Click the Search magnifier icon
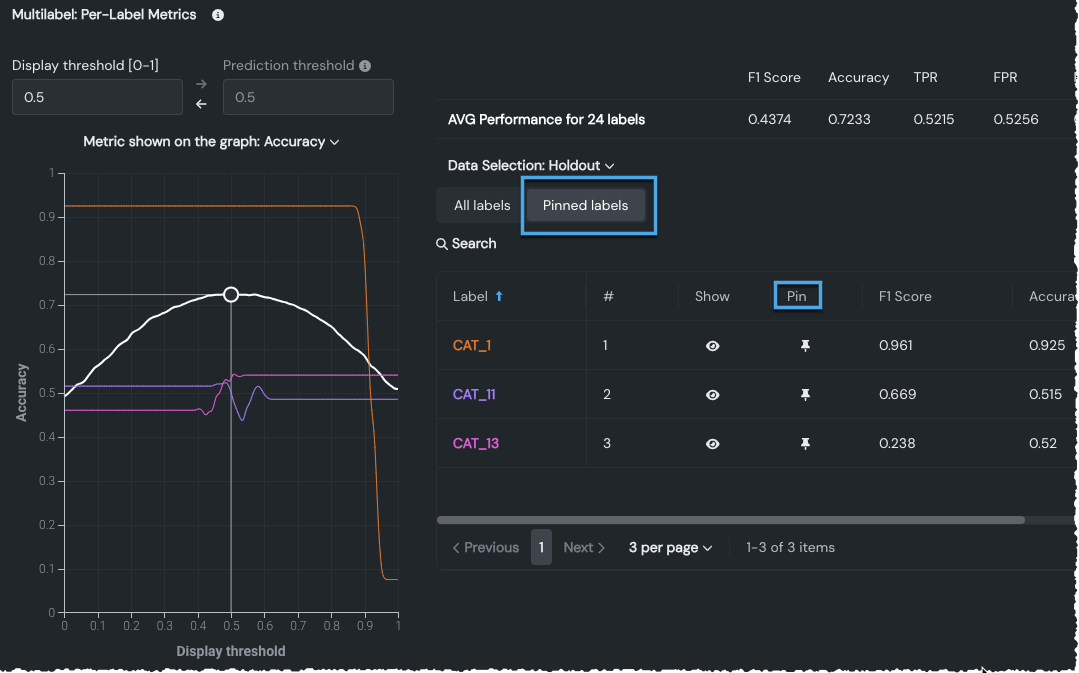The image size is (1079, 673). tap(442, 244)
